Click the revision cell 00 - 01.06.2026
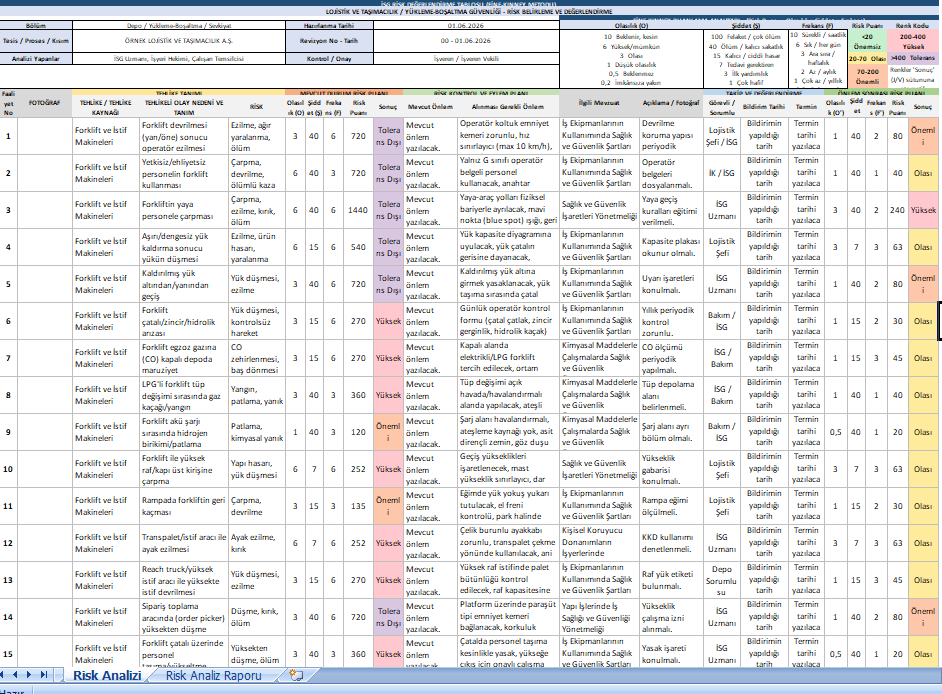Viewport: 942px width, 694px height. pos(466,41)
